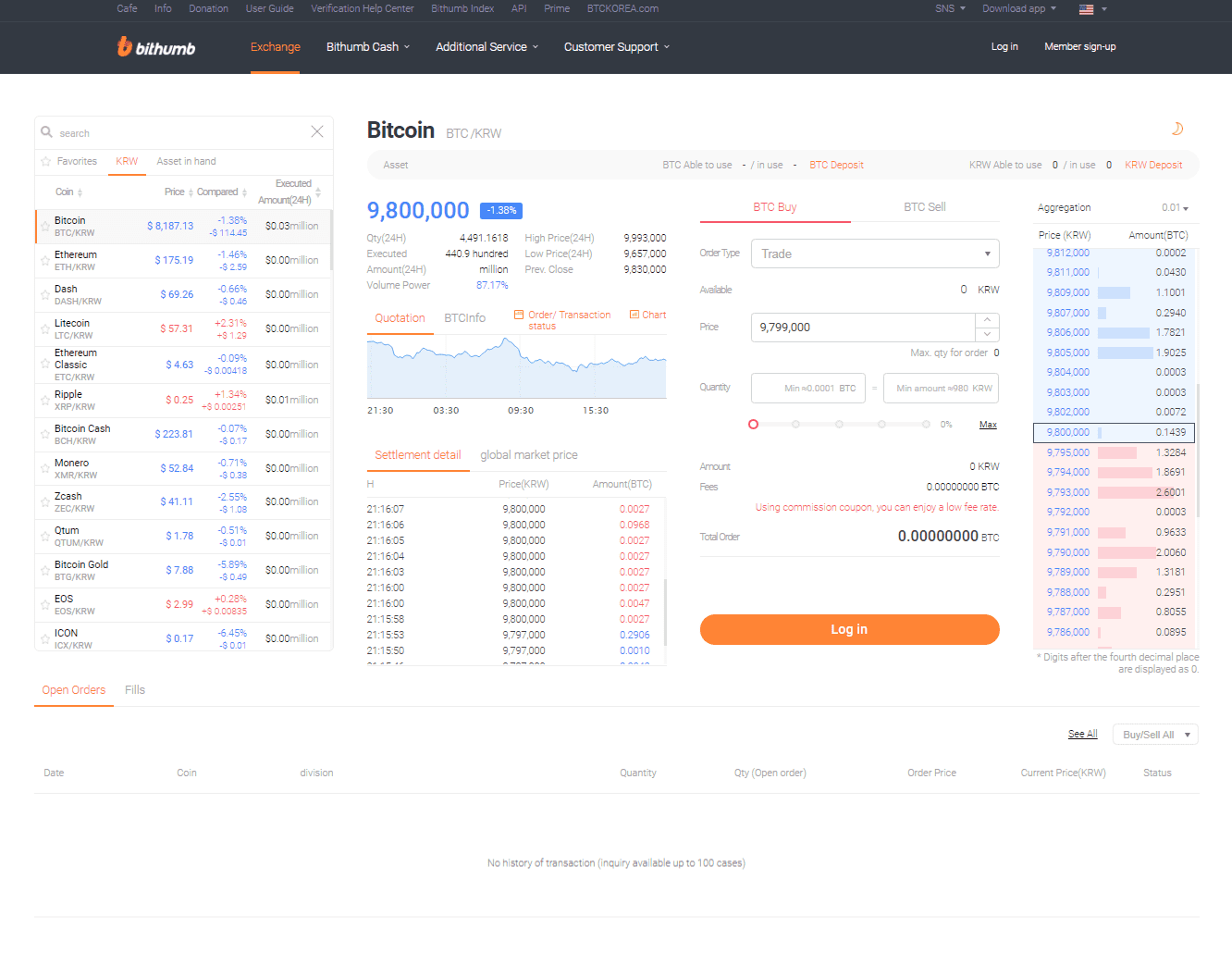Sort coin list by Price
The width and height of the screenshot is (1232, 965).
[179, 192]
